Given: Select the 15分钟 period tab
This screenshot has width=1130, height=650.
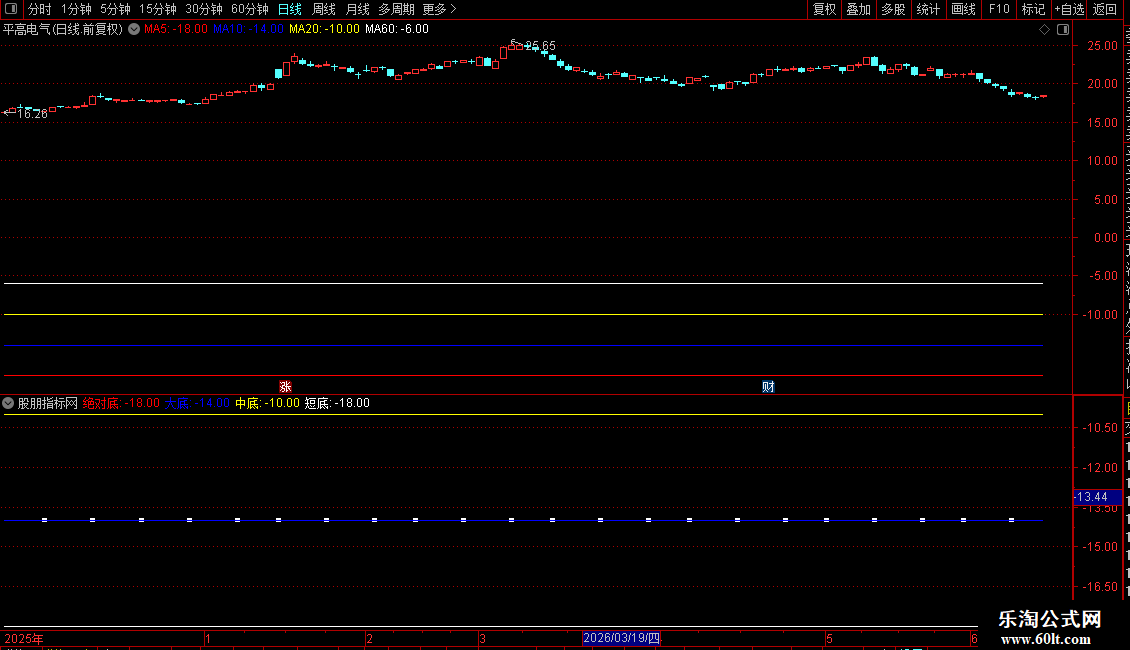Looking at the screenshot, I should coord(158,9).
